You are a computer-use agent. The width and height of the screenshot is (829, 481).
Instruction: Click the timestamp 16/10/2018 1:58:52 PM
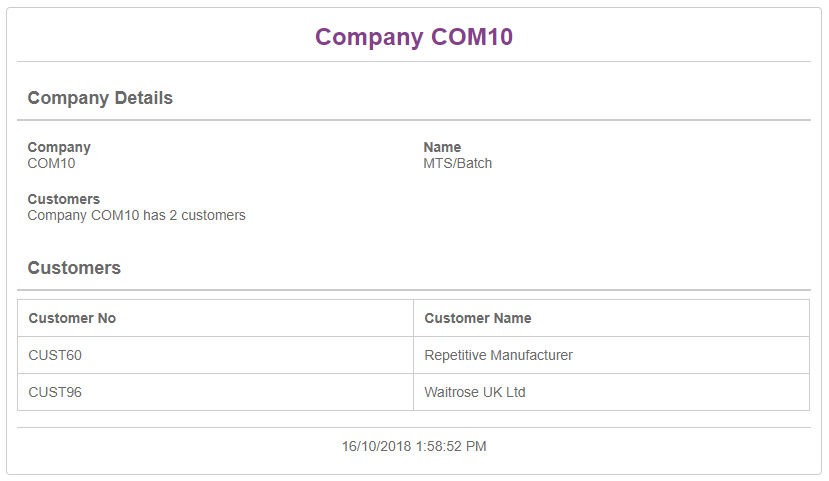tap(414, 446)
